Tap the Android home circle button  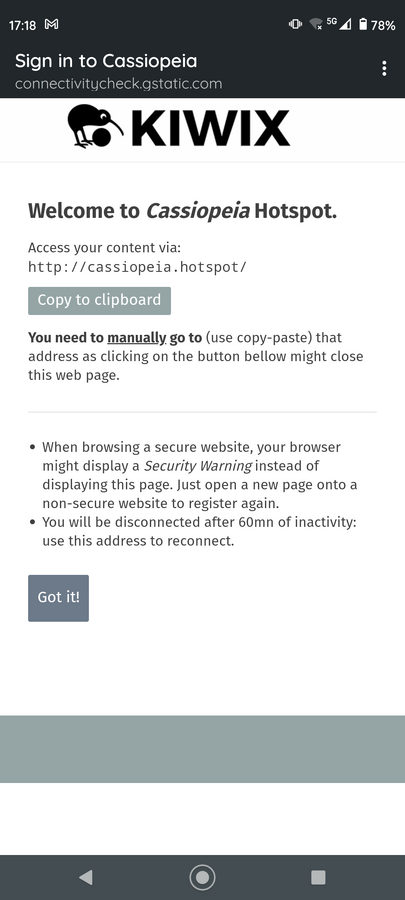[x=202, y=877]
